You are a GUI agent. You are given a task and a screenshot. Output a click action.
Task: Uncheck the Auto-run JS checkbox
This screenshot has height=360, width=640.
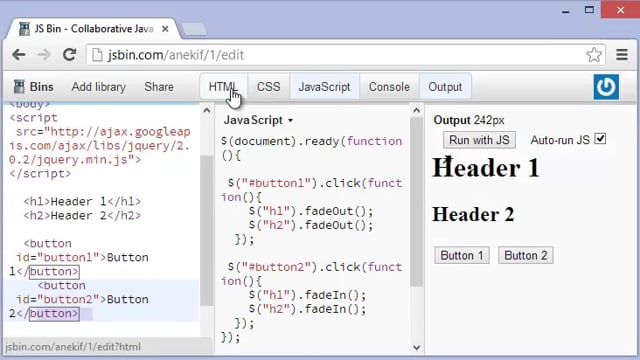tap(600, 139)
